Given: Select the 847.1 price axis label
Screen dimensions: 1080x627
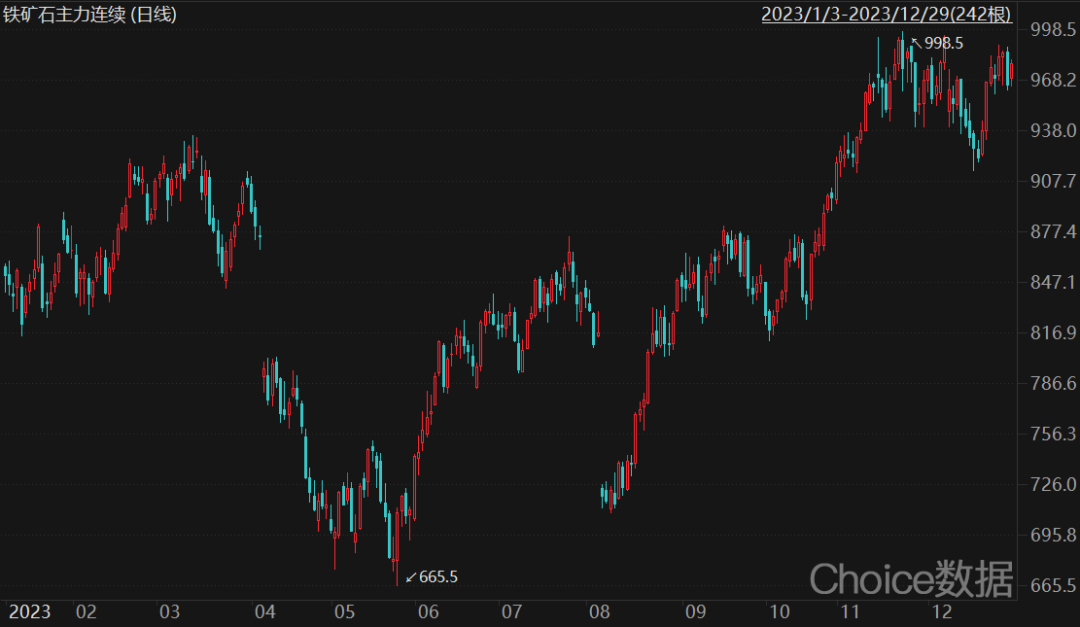Looking at the screenshot, I should pos(1053,282).
